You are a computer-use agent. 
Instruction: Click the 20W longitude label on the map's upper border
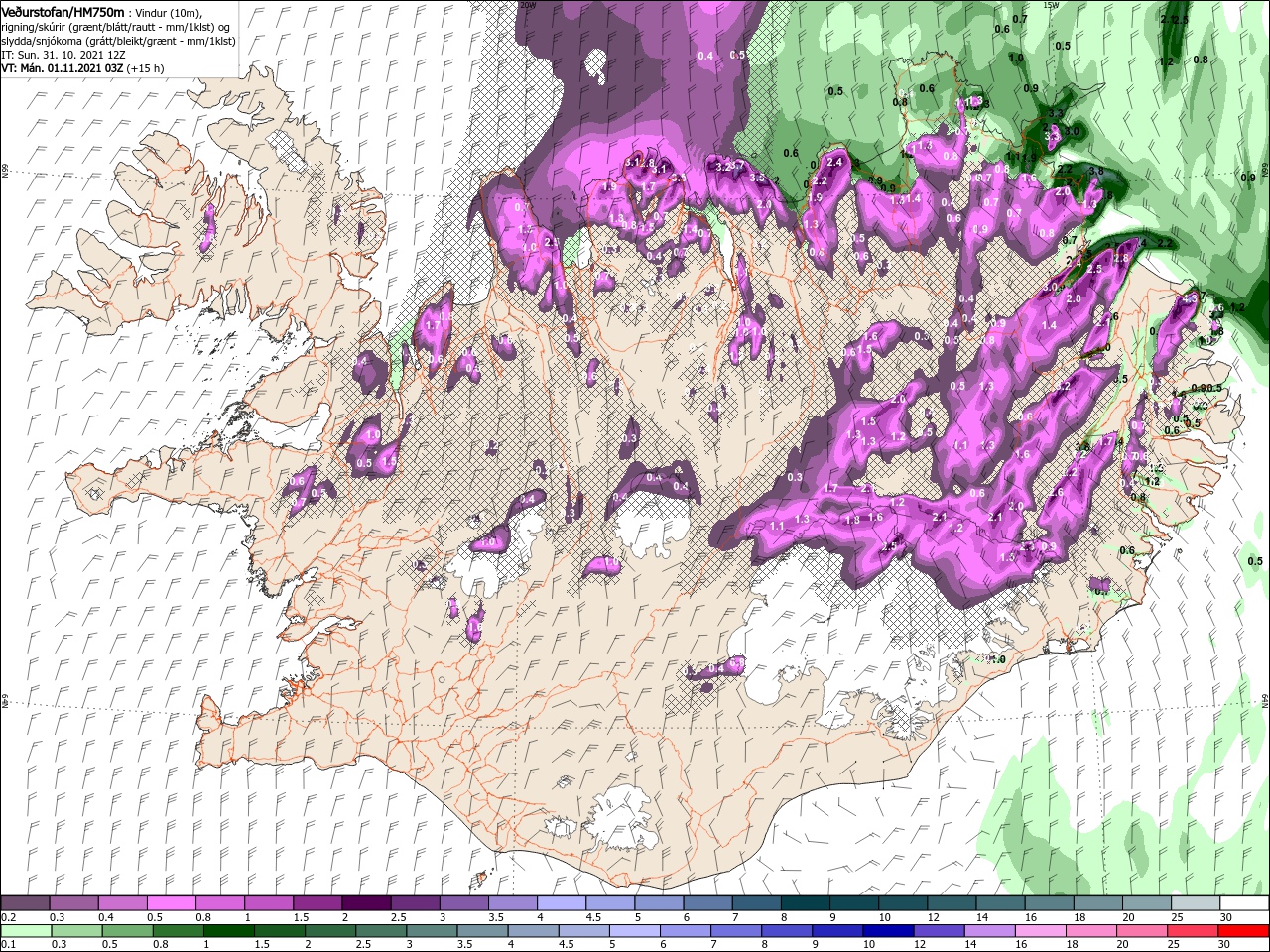(x=528, y=5)
